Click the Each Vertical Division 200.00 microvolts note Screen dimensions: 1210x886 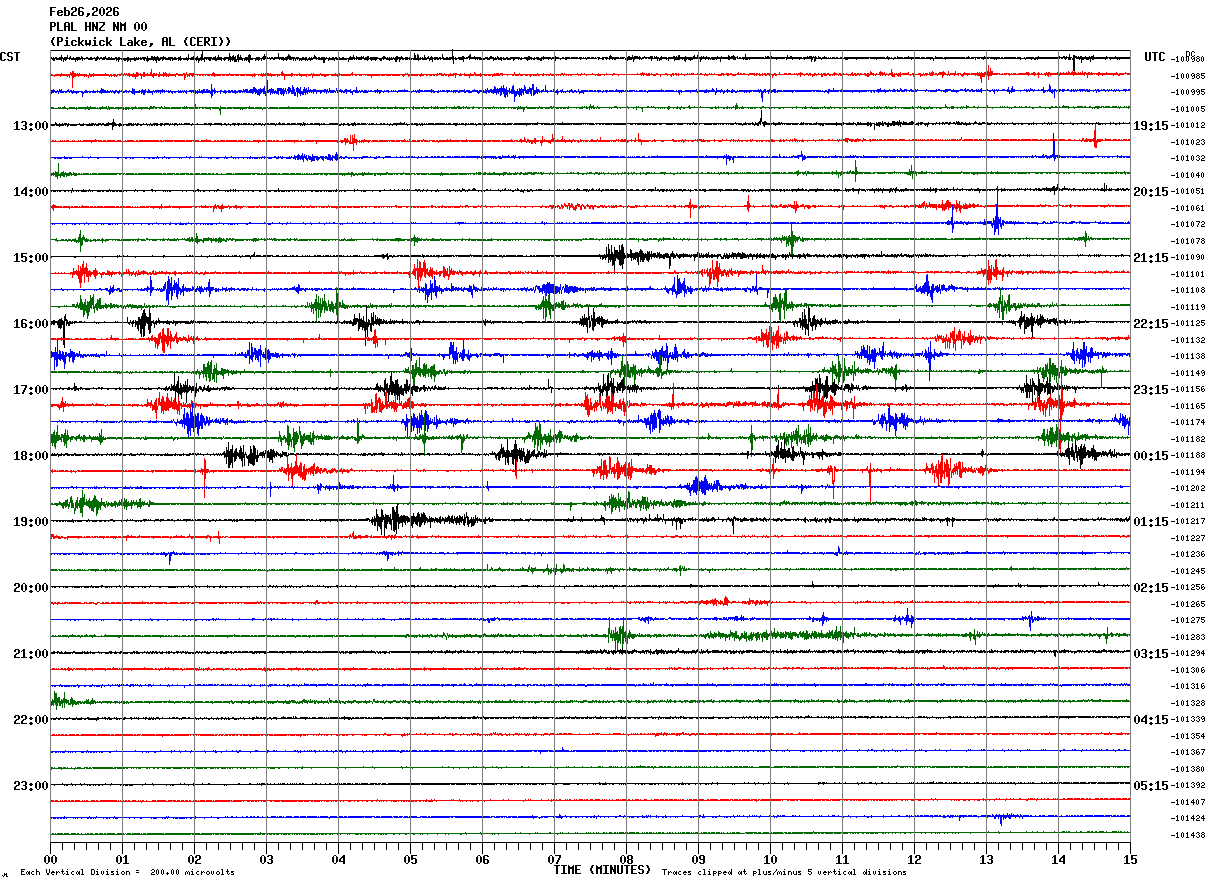click(x=127, y=873)
